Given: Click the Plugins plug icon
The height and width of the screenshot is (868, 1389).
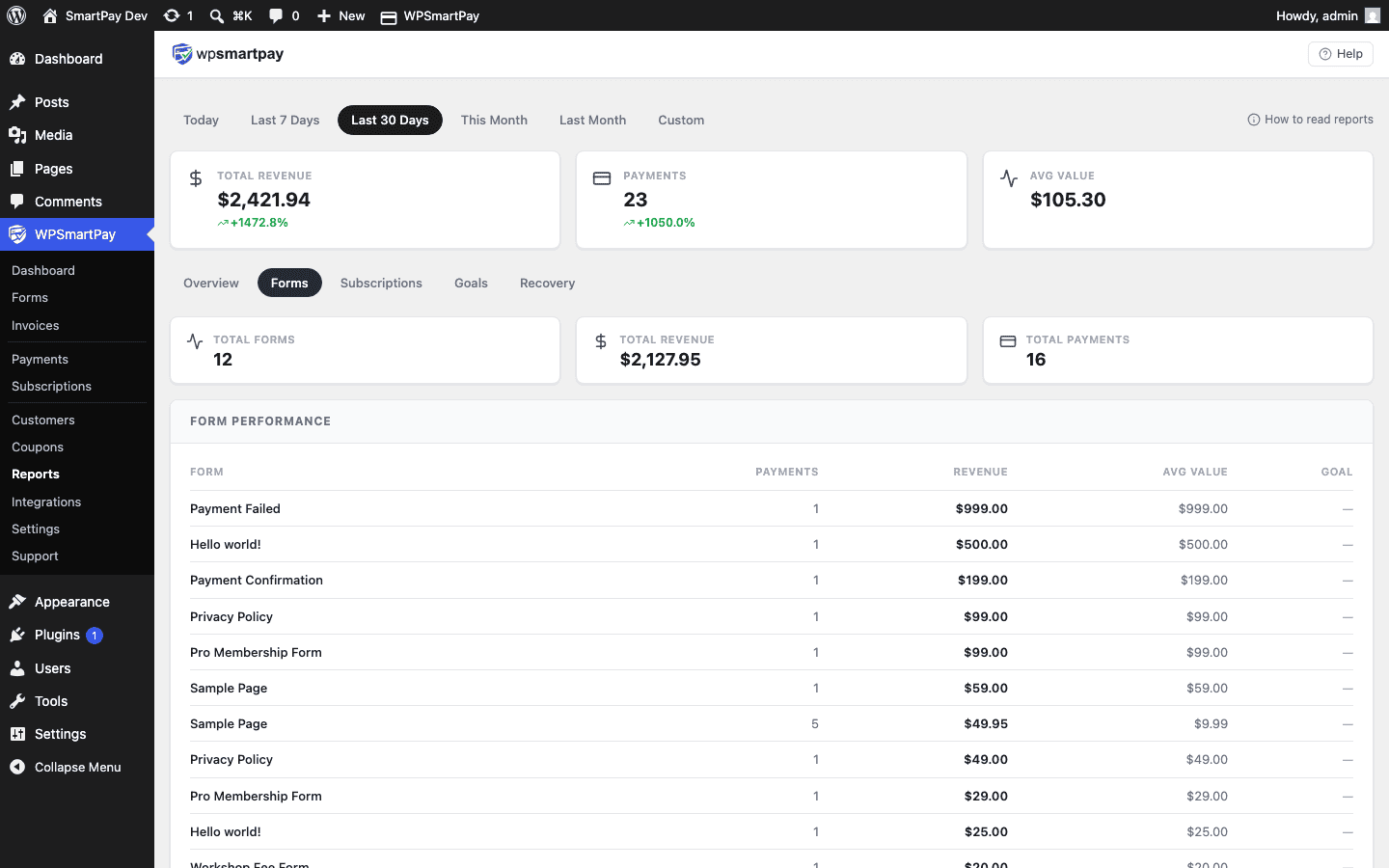Looking at the screenshot, I should 17,635.
